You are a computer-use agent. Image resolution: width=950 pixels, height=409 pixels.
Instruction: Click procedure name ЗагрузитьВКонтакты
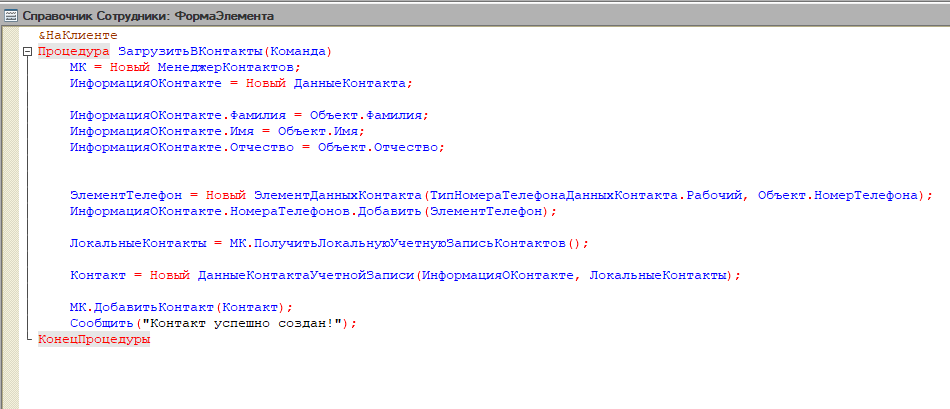190,52
